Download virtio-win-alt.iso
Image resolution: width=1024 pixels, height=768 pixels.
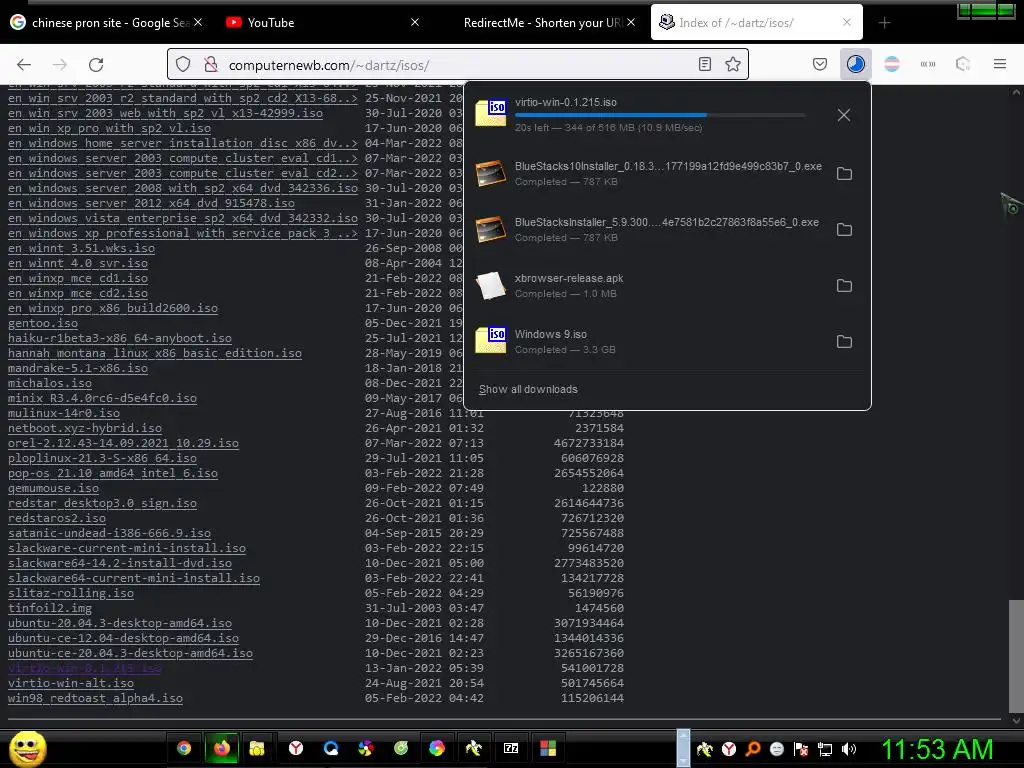coord(71,683)
